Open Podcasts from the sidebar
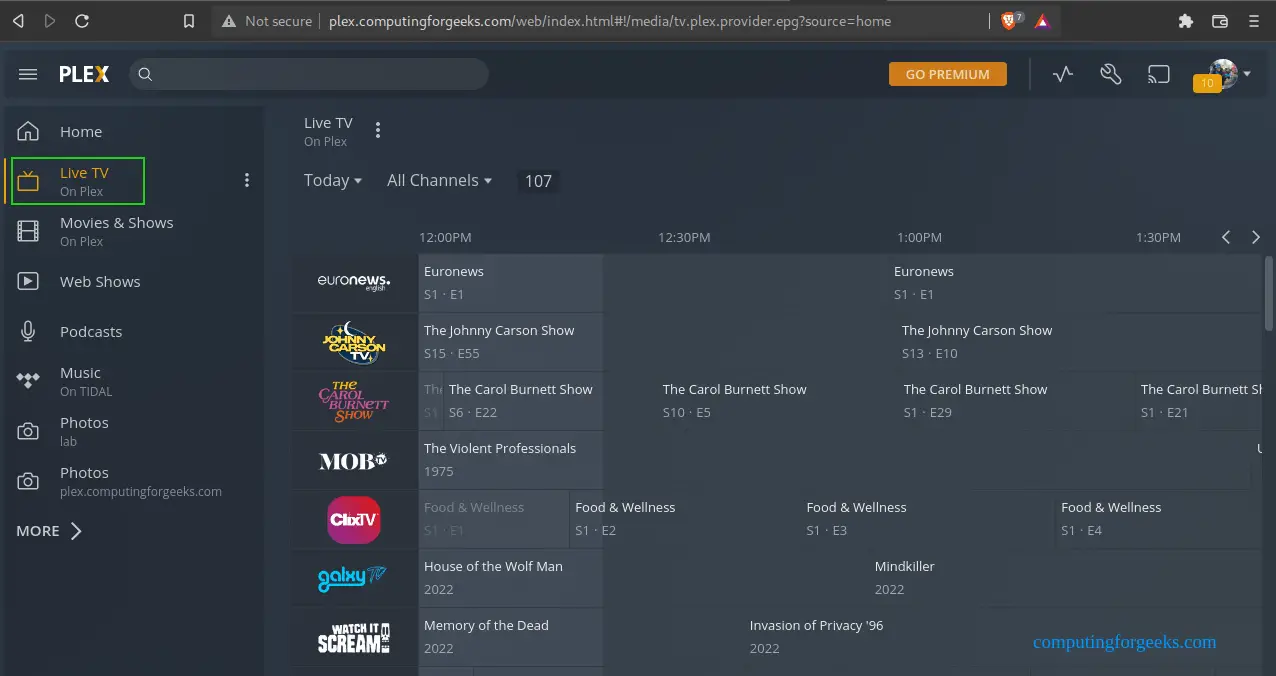The height and width of the screenshot is (676, 1276). (90, 332)
